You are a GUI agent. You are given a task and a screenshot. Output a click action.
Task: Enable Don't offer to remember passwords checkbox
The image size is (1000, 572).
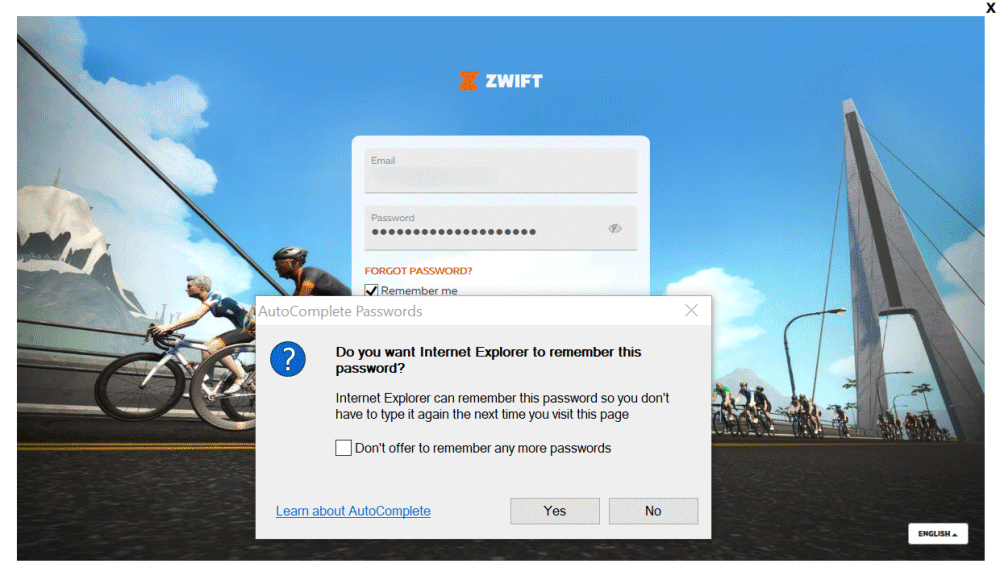click(x=343, y=448)
